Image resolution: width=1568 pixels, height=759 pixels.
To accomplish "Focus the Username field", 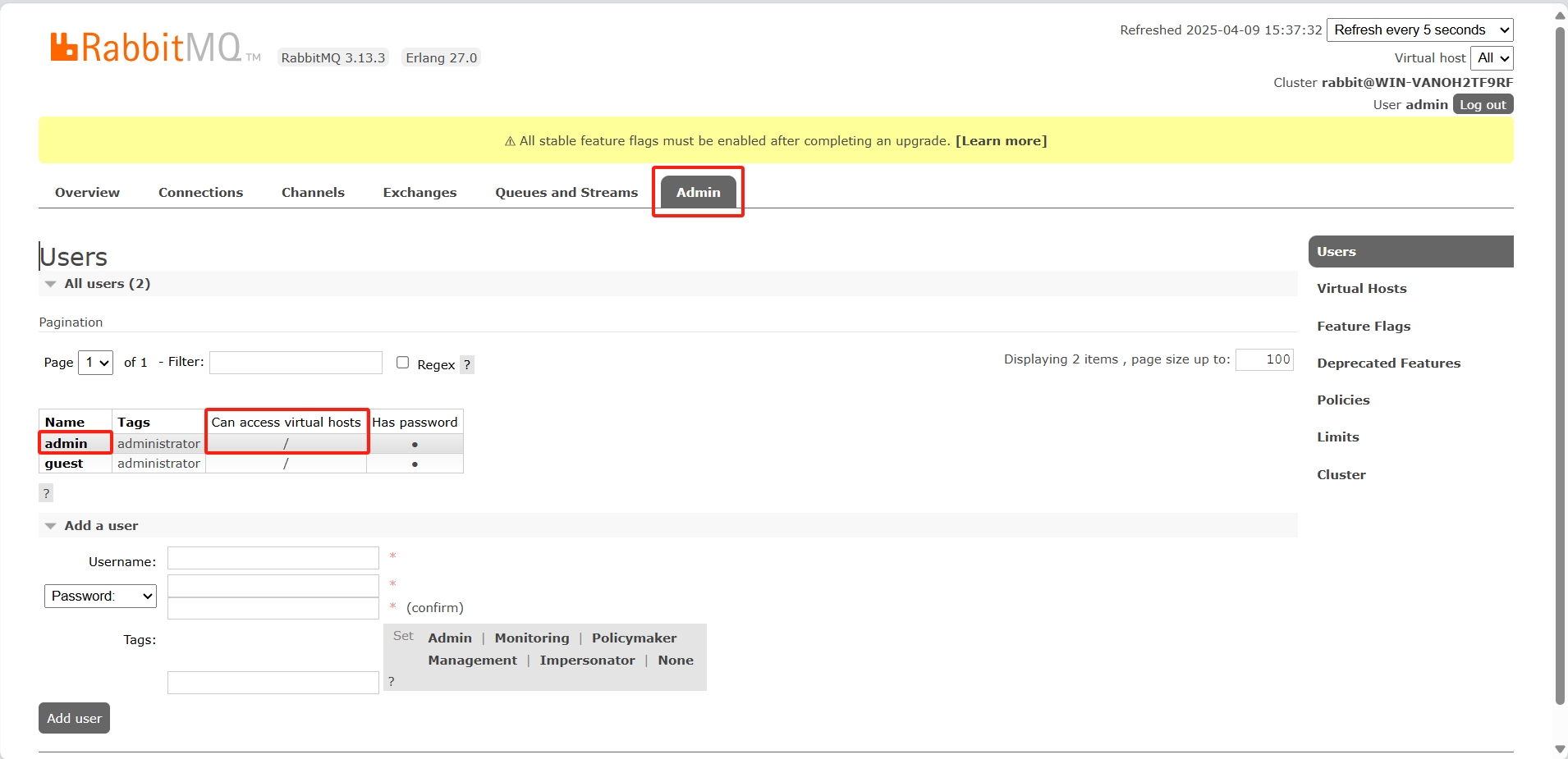I will (273, 558).
